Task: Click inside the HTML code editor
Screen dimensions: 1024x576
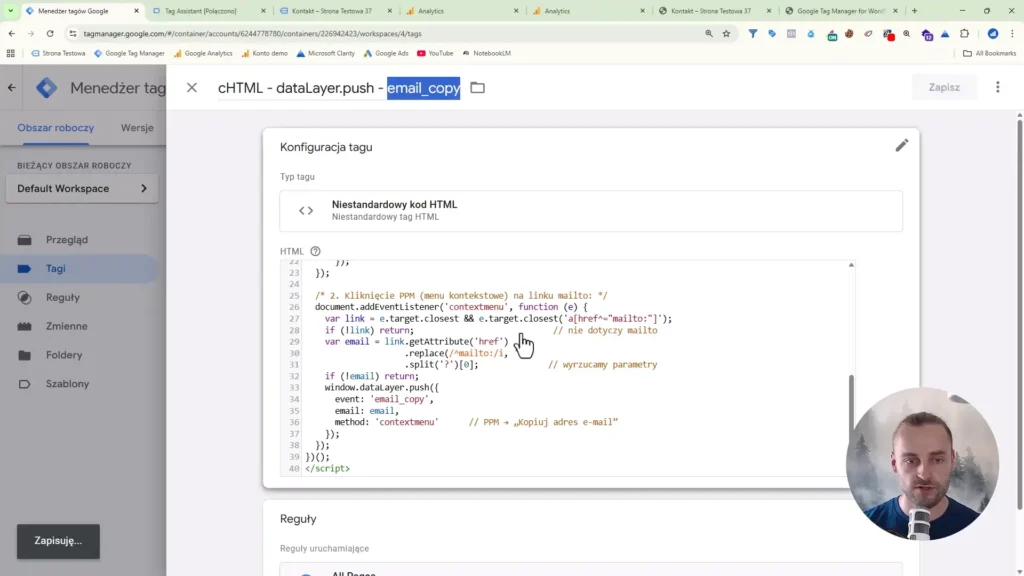Action: [x=567, y=368]
